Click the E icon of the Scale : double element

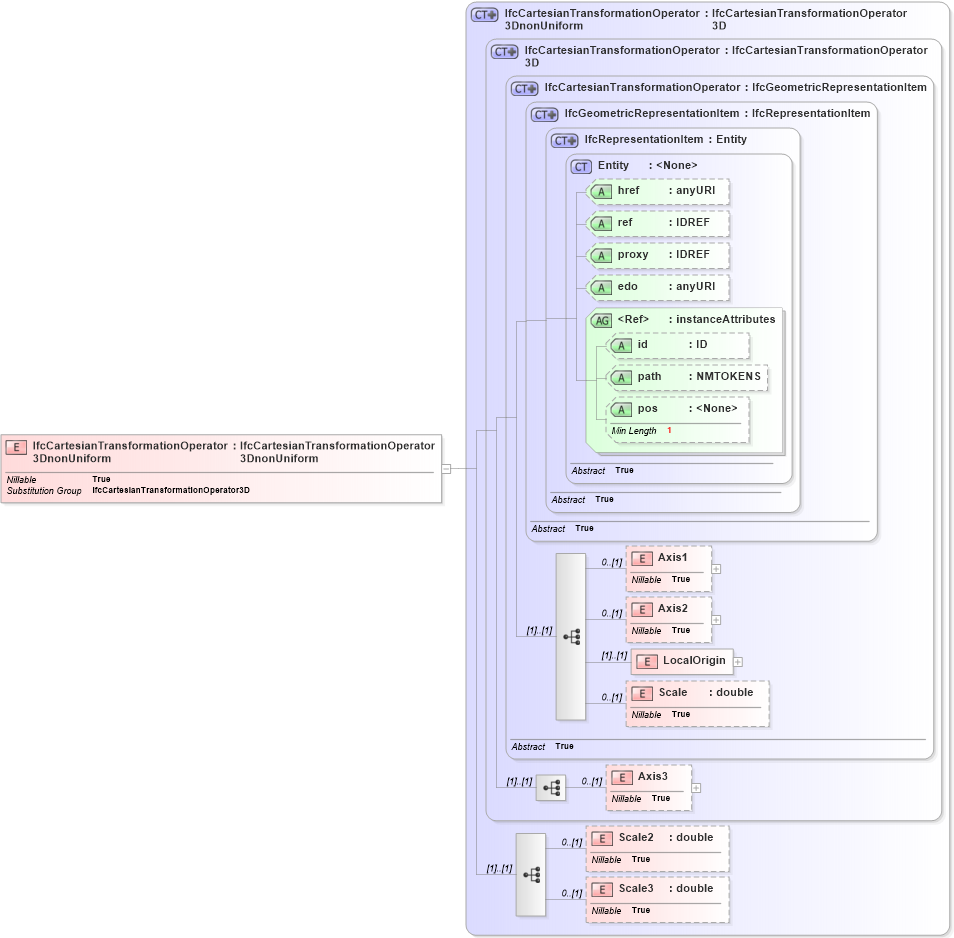[640, 692]
